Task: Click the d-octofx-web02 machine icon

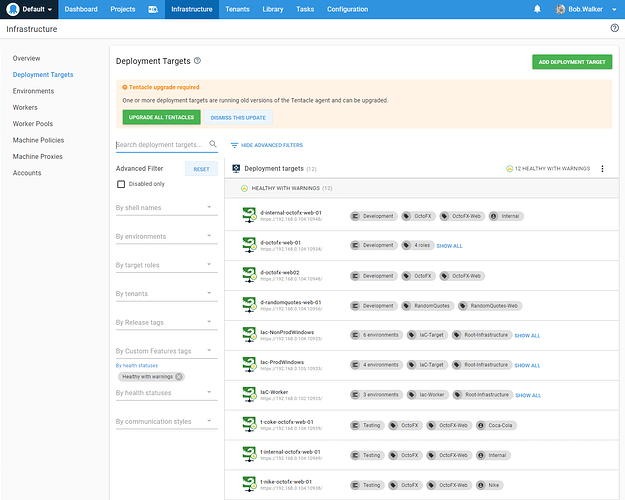Action: [x=249, y=275]
